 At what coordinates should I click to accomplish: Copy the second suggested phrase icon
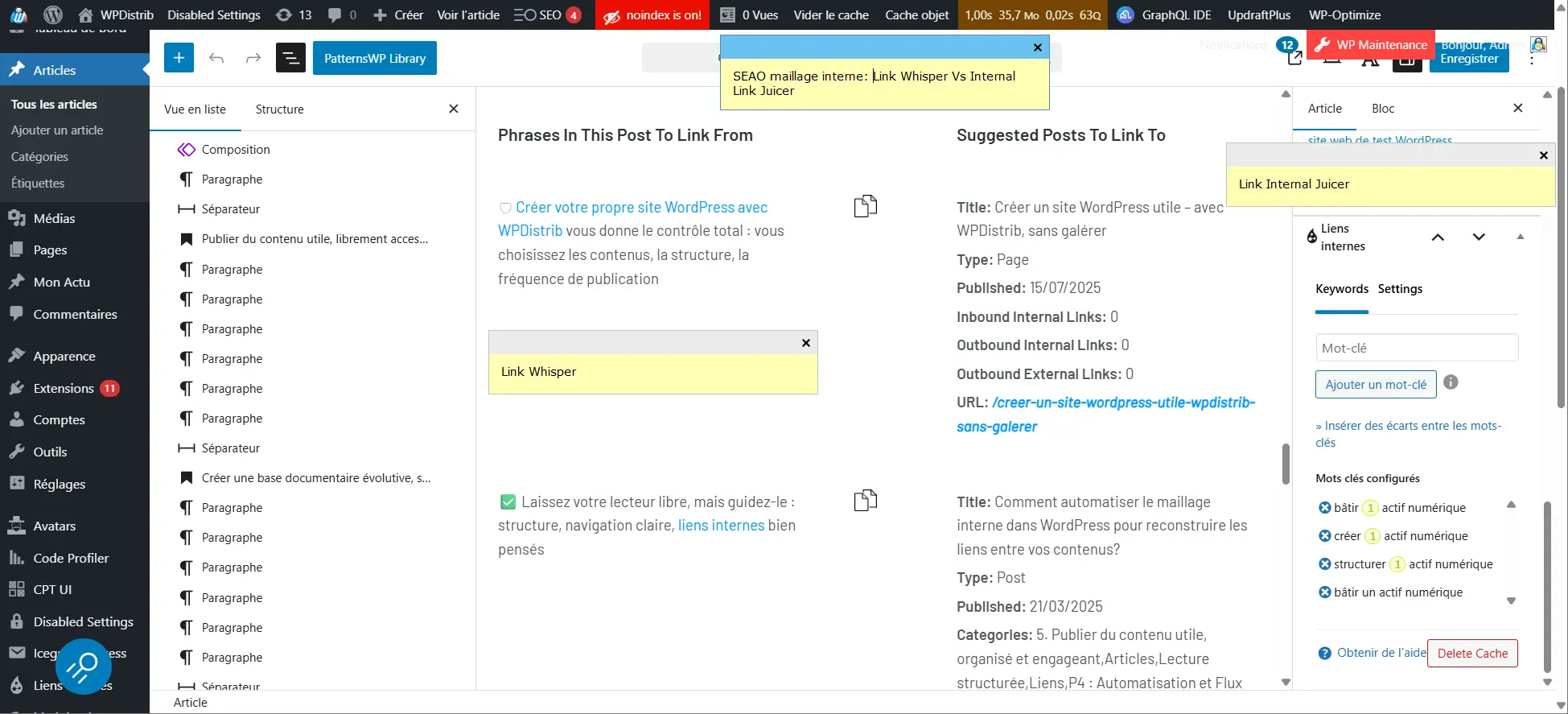866,501
